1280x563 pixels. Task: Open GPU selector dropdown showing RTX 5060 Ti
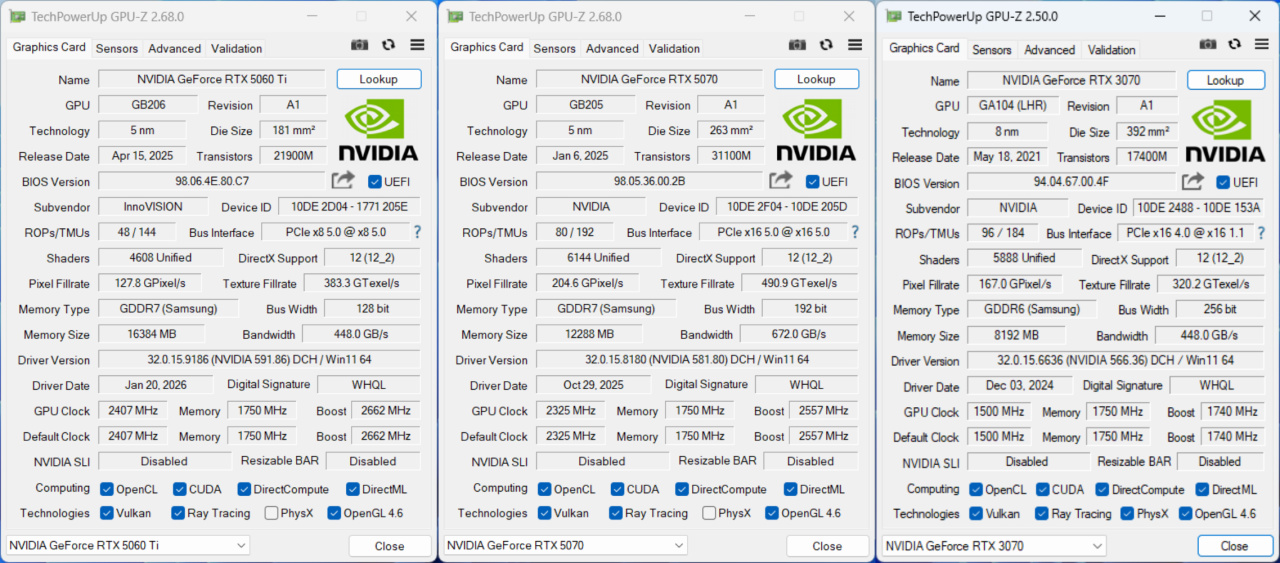click(x=128, y=545)
